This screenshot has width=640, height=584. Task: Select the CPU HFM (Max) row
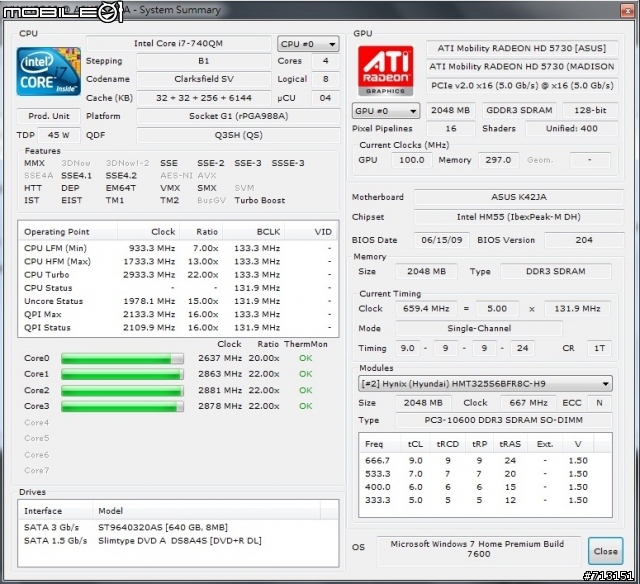tap(178, 261)
